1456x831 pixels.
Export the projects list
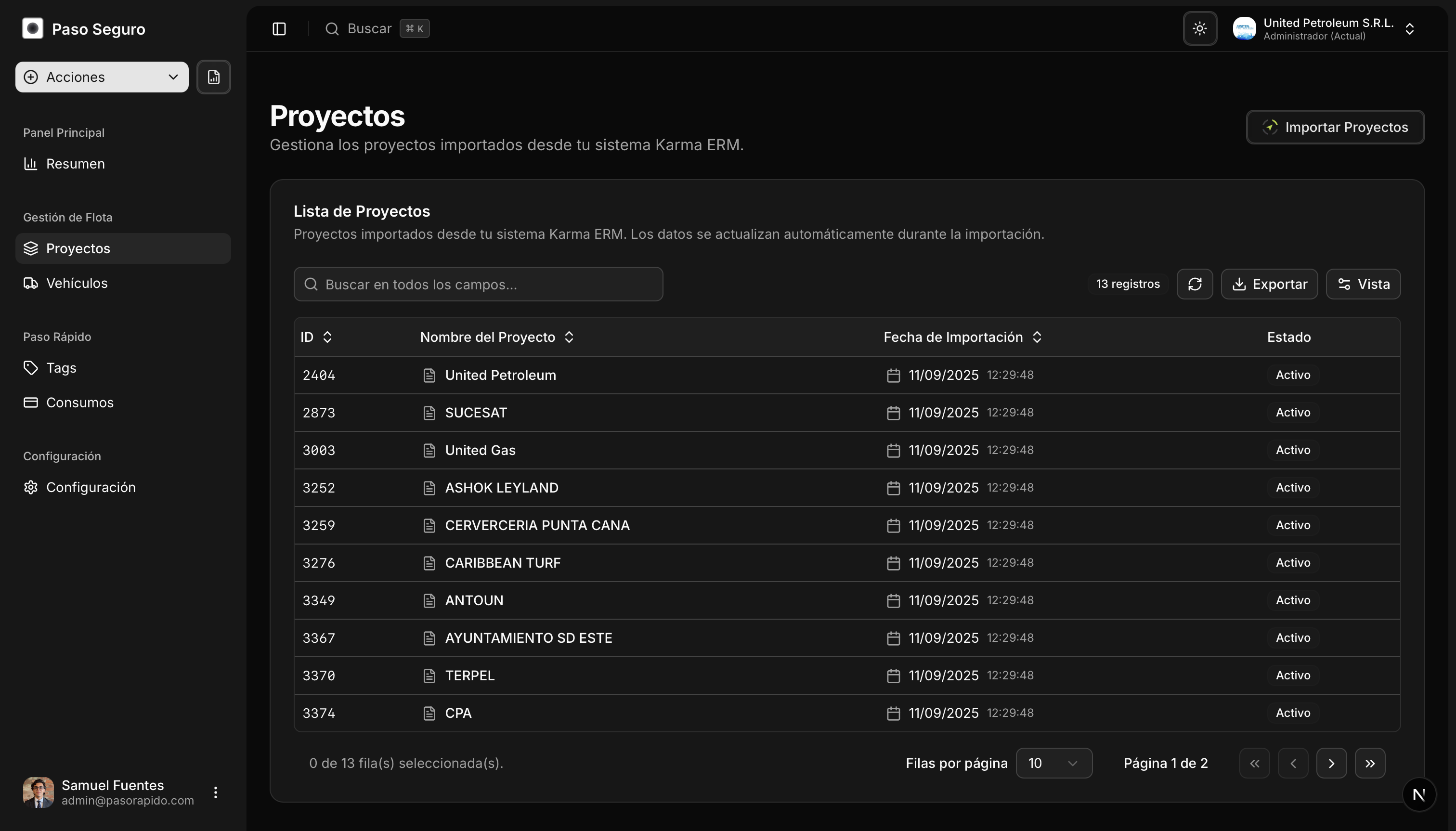[x=1269, y=284]
